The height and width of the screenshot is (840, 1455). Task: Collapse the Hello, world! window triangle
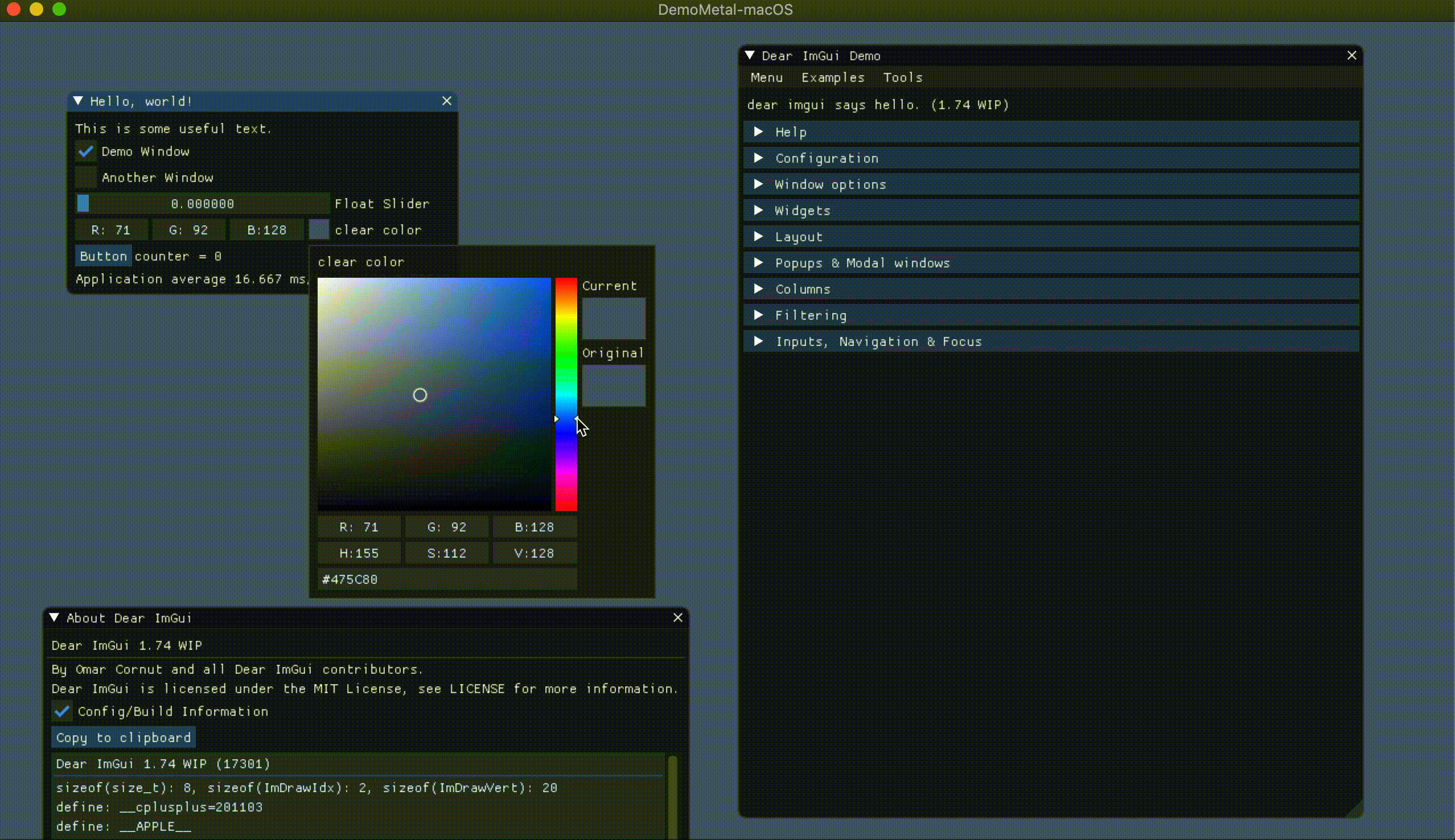[x=78, y=101]
